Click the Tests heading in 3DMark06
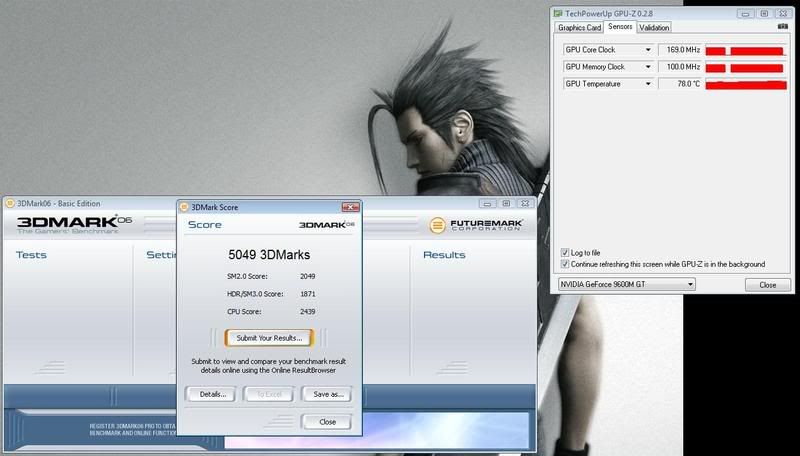 (31, 255)
